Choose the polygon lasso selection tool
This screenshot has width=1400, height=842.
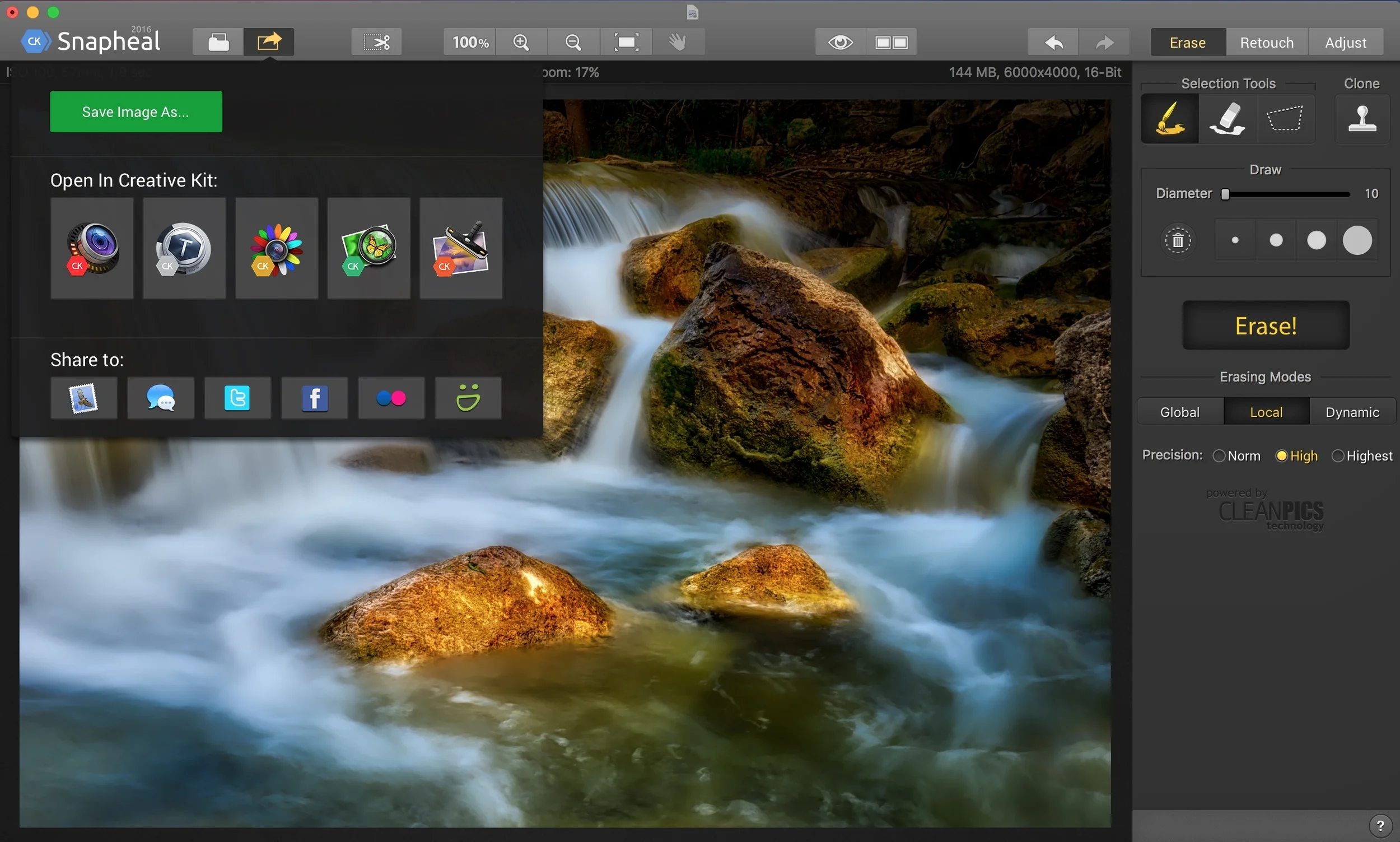point(1285,119)
